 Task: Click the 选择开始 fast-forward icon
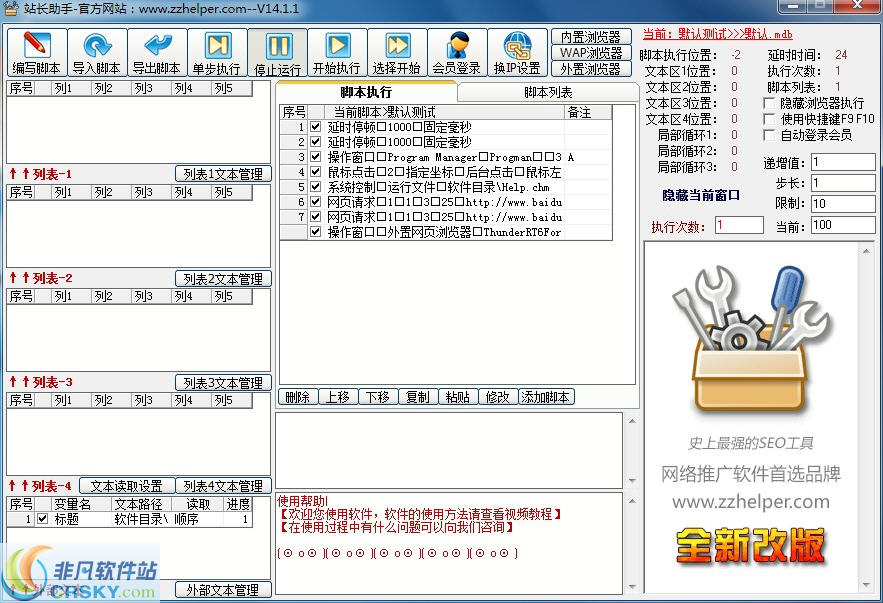[398, 52]
